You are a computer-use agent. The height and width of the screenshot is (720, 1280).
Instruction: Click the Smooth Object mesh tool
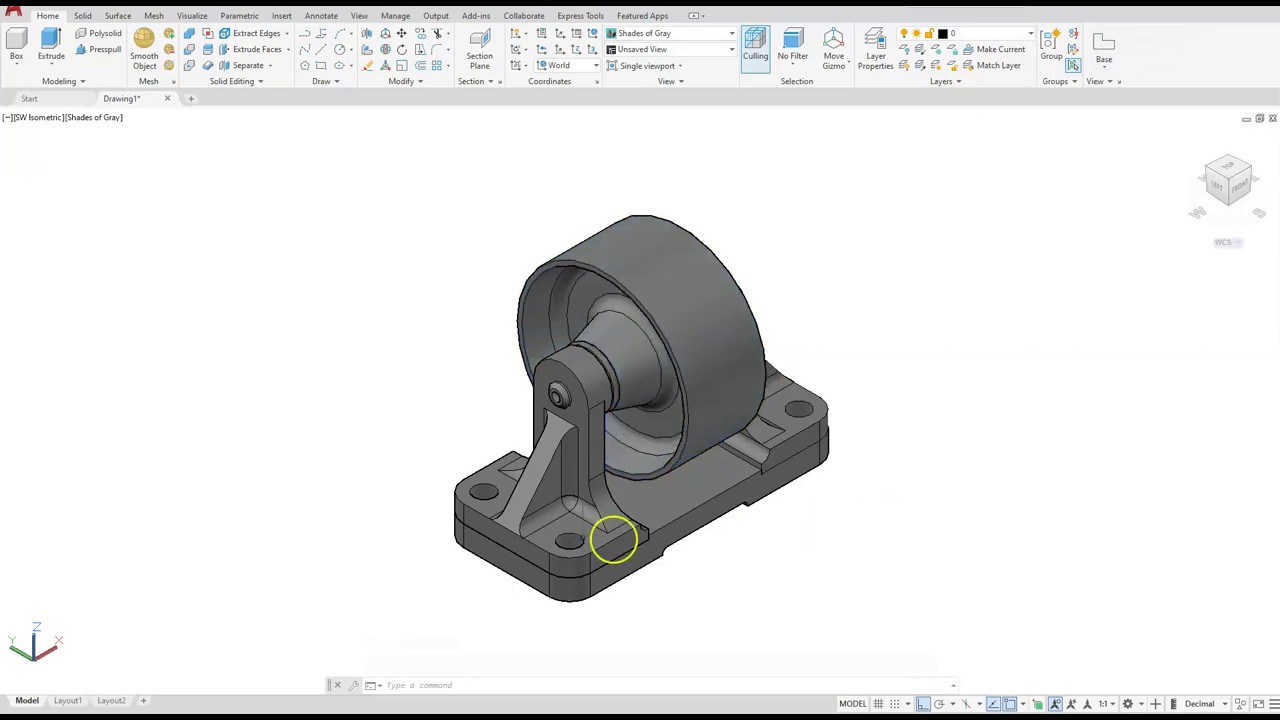[x=144, y=50]
